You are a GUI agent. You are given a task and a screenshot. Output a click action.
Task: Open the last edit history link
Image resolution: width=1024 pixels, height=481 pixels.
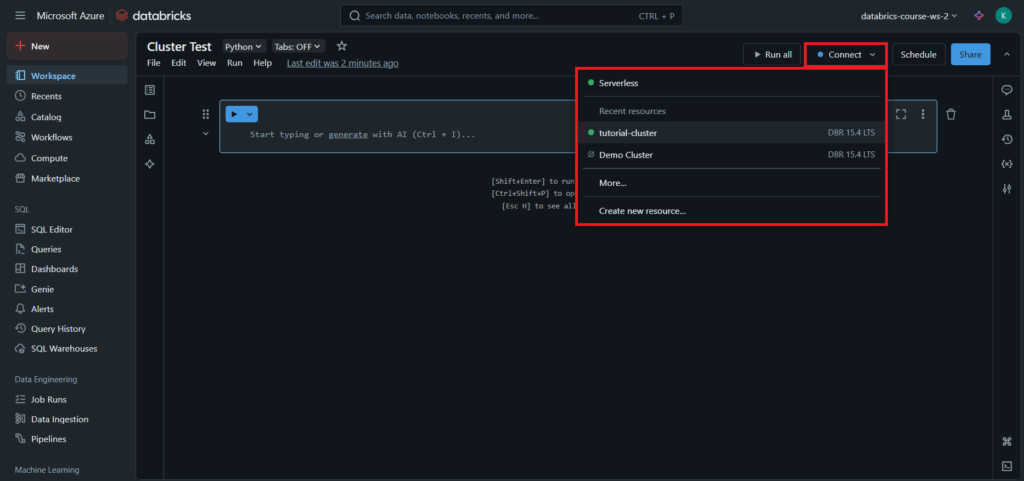click(343, 63)
